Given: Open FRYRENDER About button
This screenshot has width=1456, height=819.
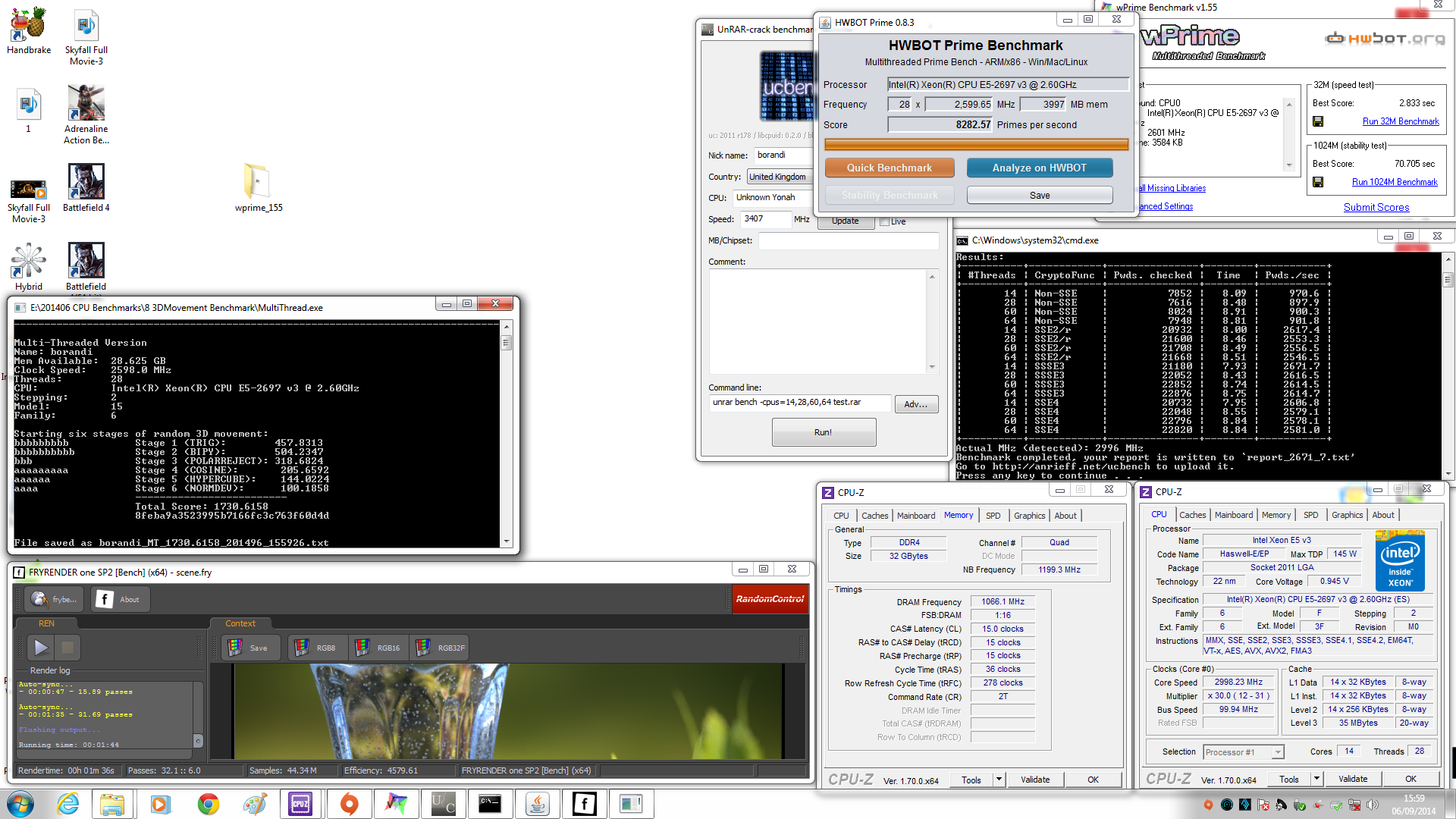Looking at the screenshot, I should point(121,599).
